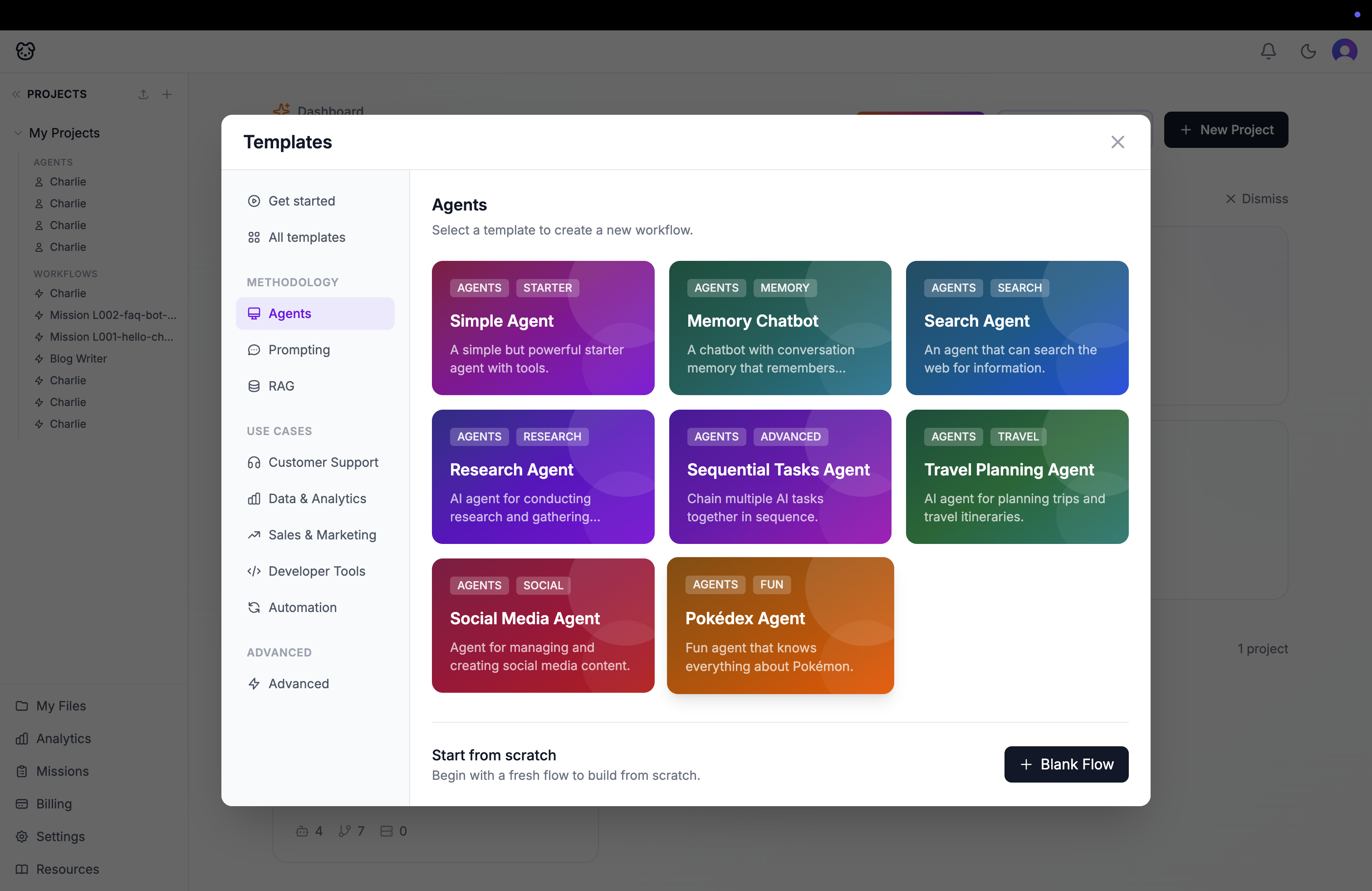Toggle dark mode moon icon

click(x=1308, y=51)
